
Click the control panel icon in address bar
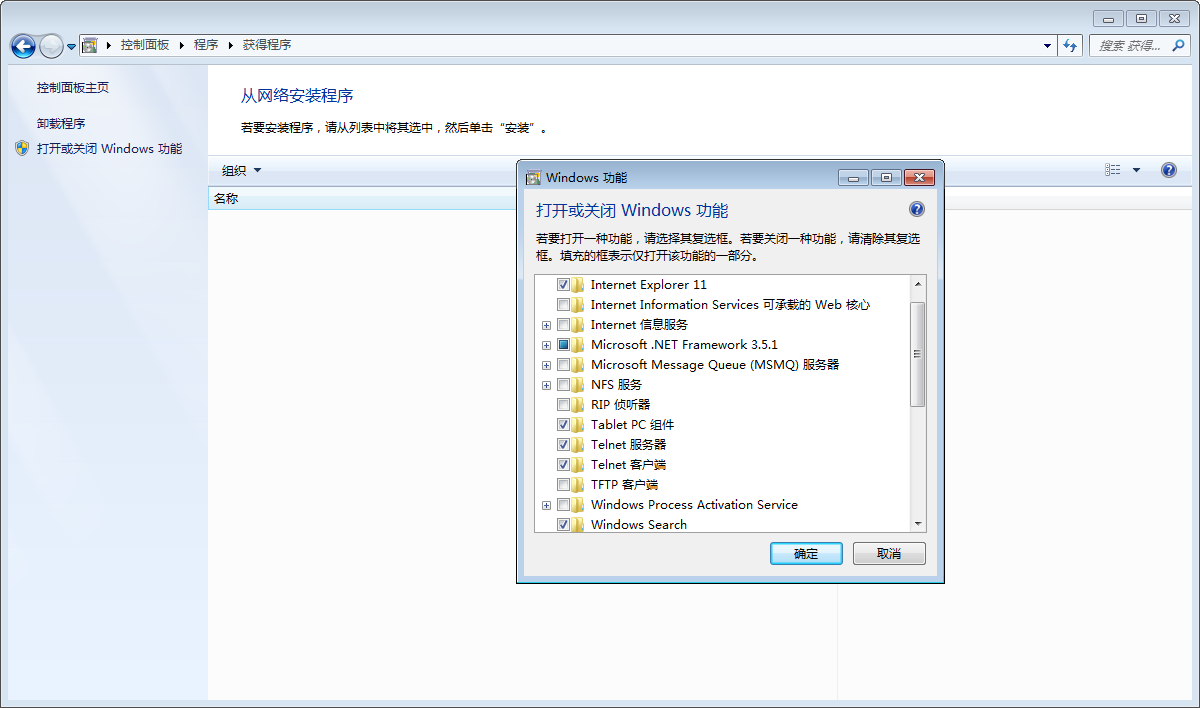[90, 45]
